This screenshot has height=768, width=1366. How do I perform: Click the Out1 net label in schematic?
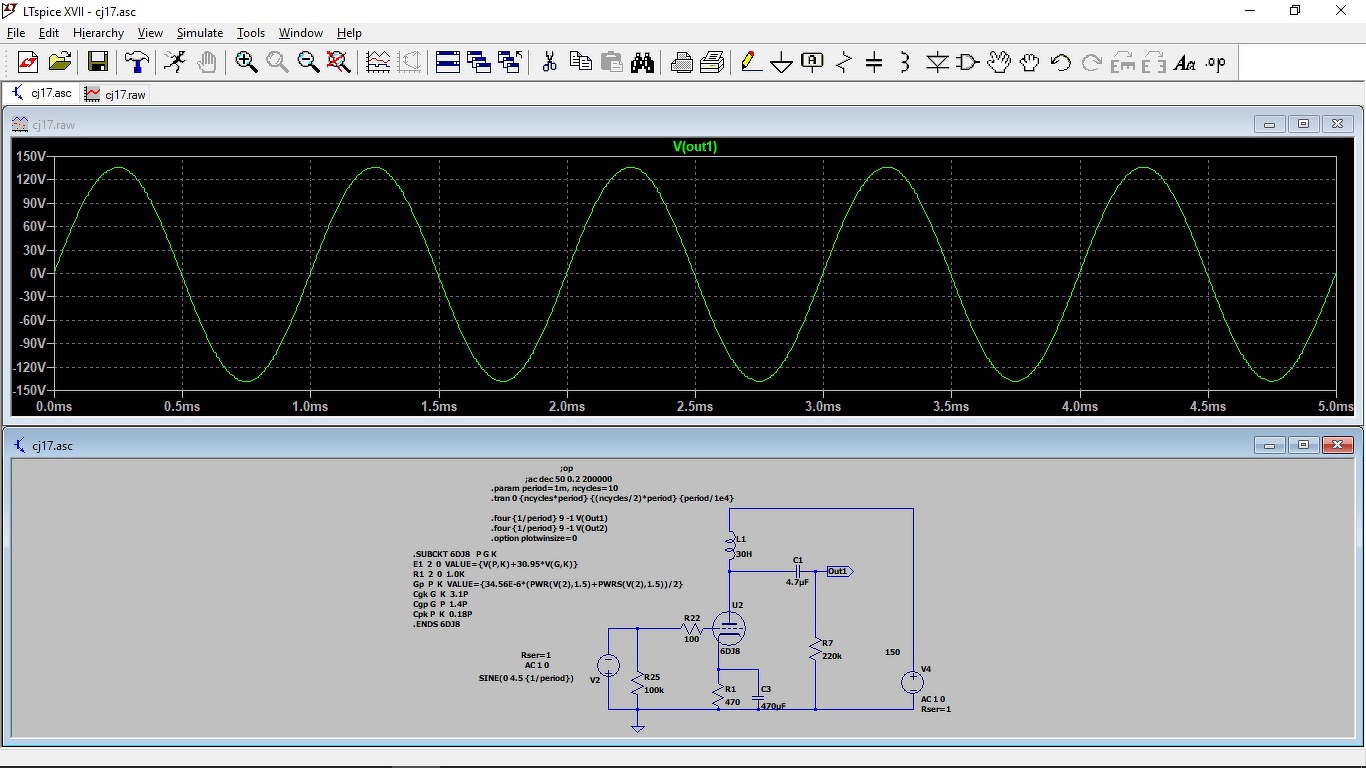[x=838, y=571]
